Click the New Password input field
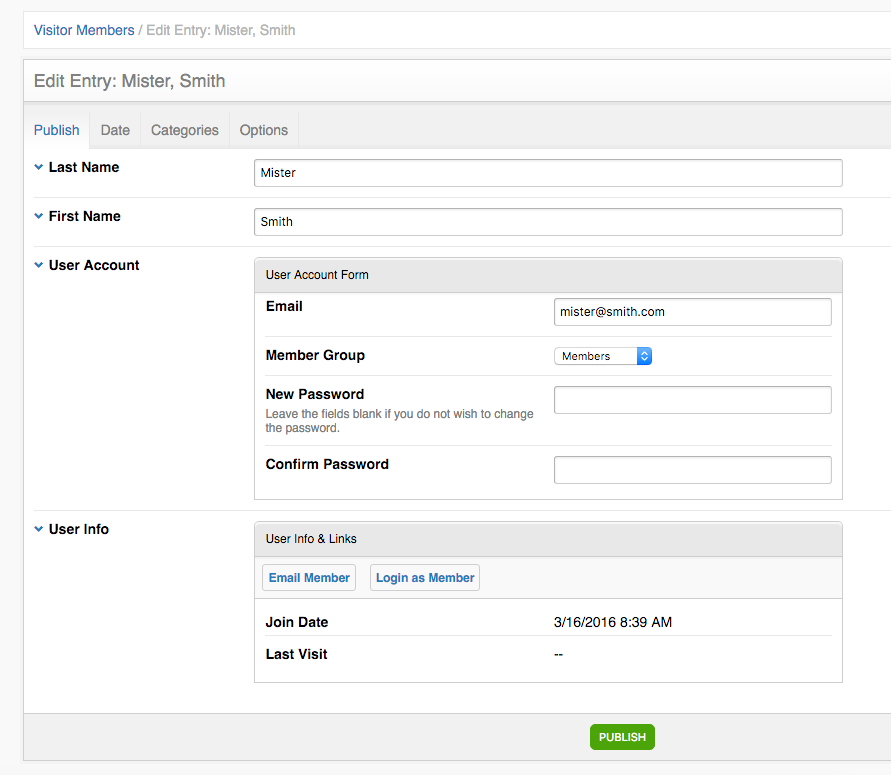Viewport: 891px width, 775px height. pyautogui.click(x=693, y=400)
